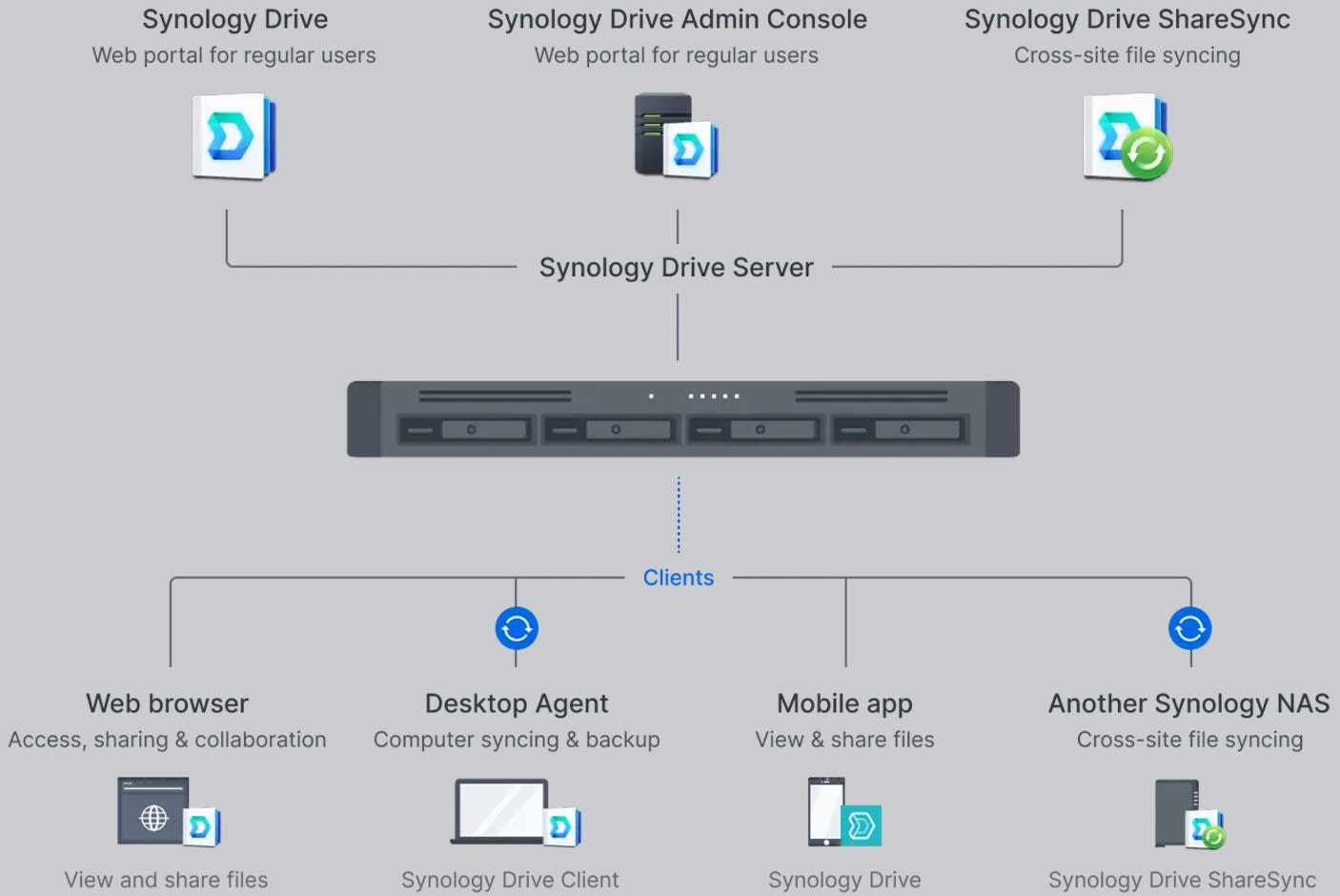Click the sync icon above Another Synology NAS
1340x896 pixels.
[1188, 627]
